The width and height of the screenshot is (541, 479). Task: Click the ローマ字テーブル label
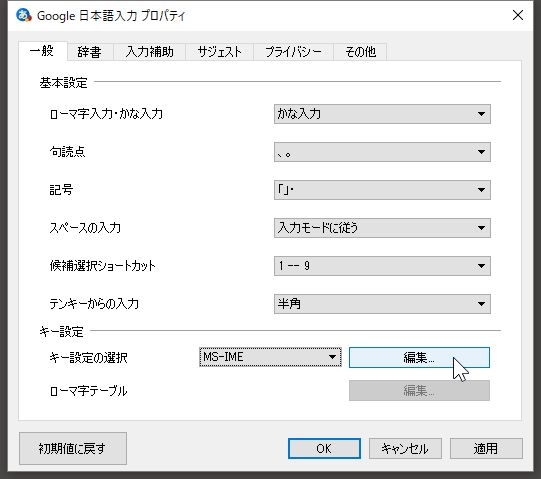click(x=88, y=391)
